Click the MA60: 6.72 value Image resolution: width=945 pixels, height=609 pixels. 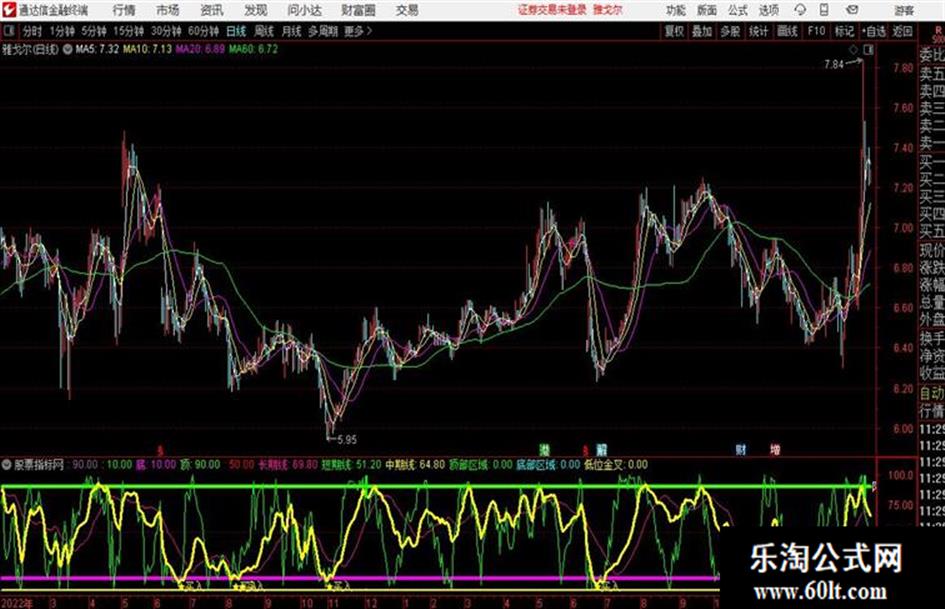click(254, 49)
